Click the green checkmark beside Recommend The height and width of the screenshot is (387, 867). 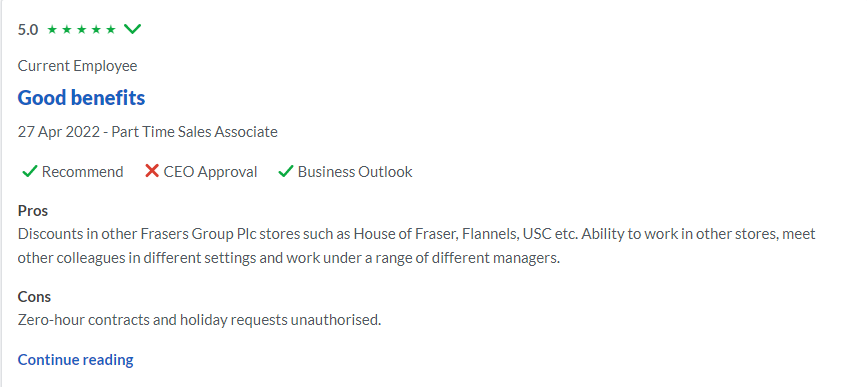click(x=29, y=172)
